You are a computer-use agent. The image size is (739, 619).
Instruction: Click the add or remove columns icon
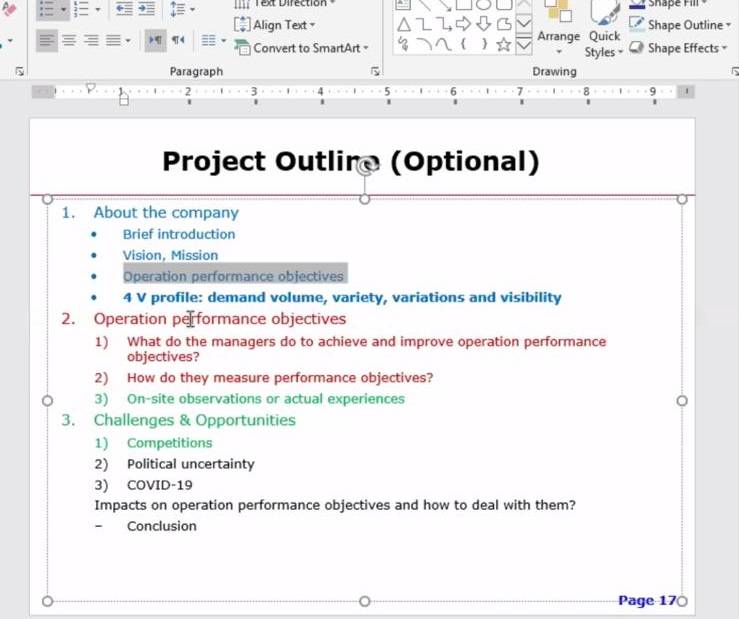(x=208, y=40)
